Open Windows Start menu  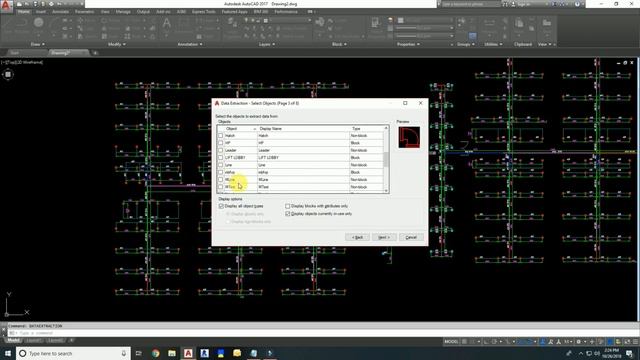pos(8,353)
